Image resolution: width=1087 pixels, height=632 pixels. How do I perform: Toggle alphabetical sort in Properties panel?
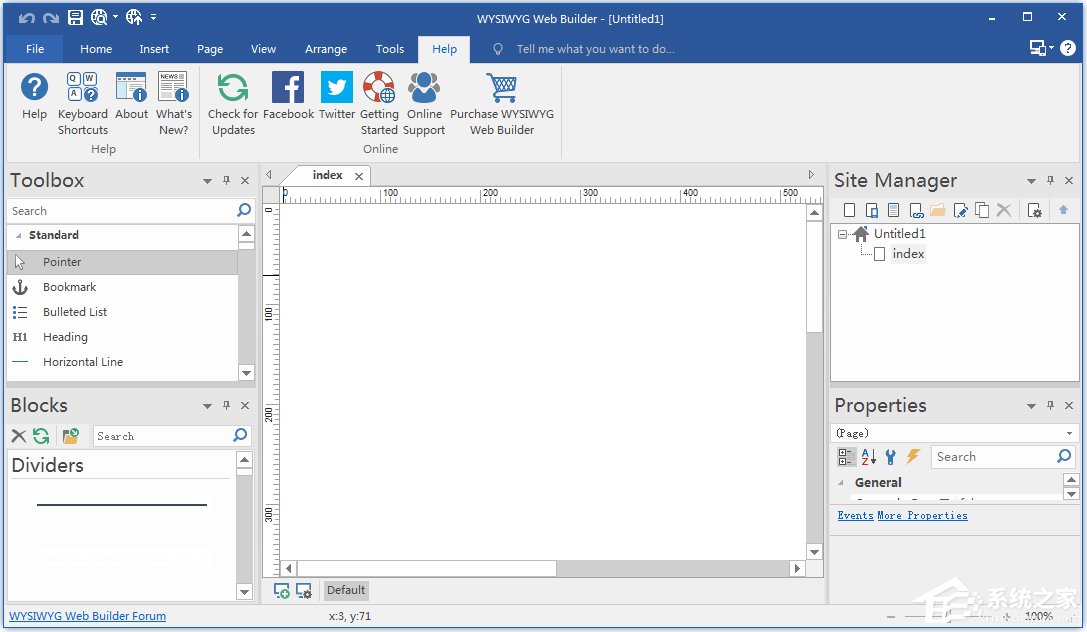coord(868,457)
